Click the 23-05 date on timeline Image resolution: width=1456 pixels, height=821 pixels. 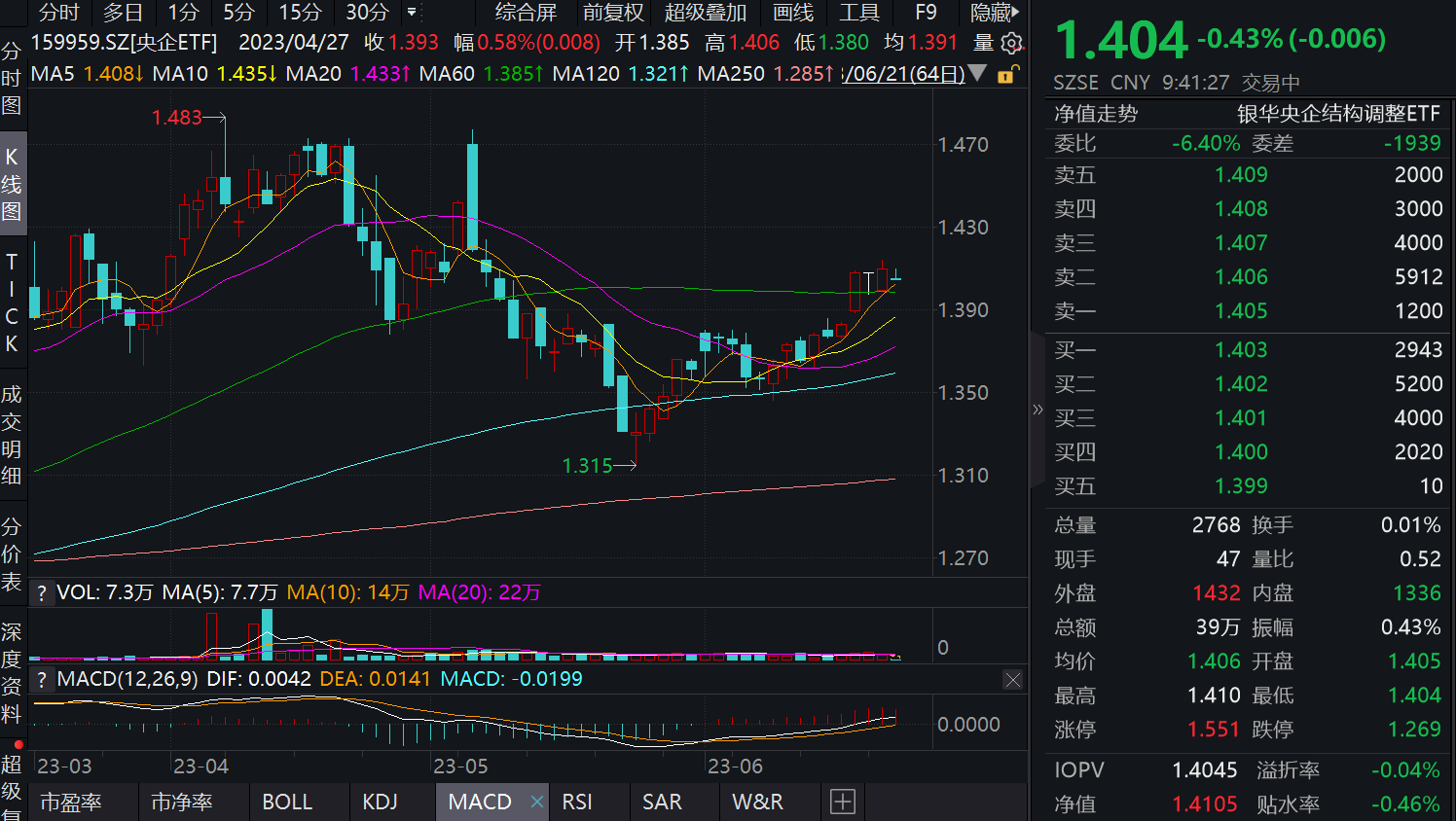(x=460, y=767)
